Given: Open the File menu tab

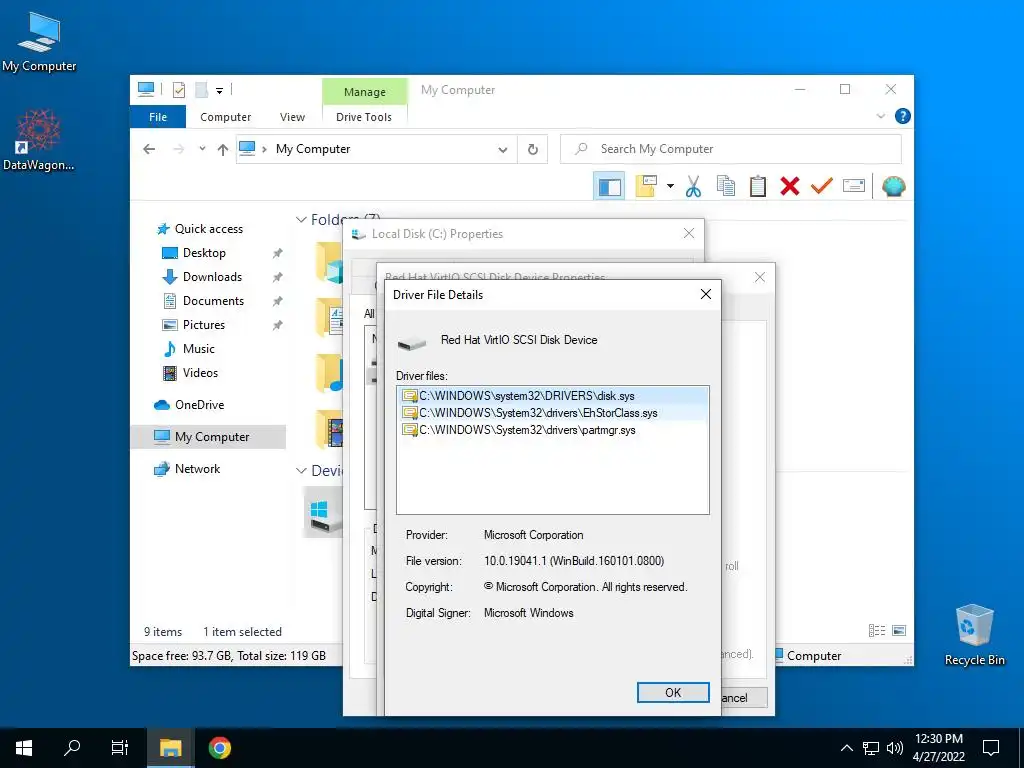Looking at the screenshot, I should [x=158, y=117].
